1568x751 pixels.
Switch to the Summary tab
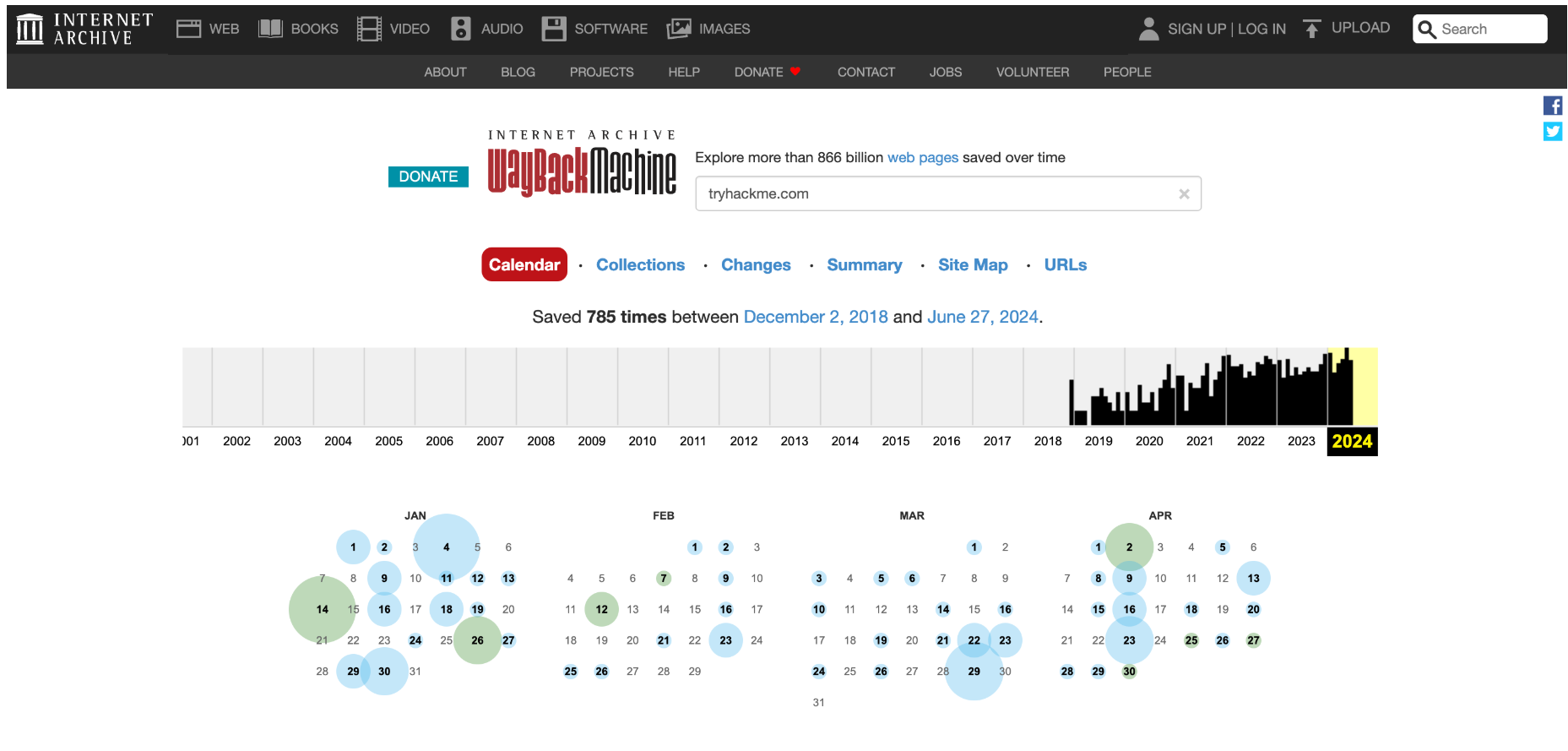[865, 264]
